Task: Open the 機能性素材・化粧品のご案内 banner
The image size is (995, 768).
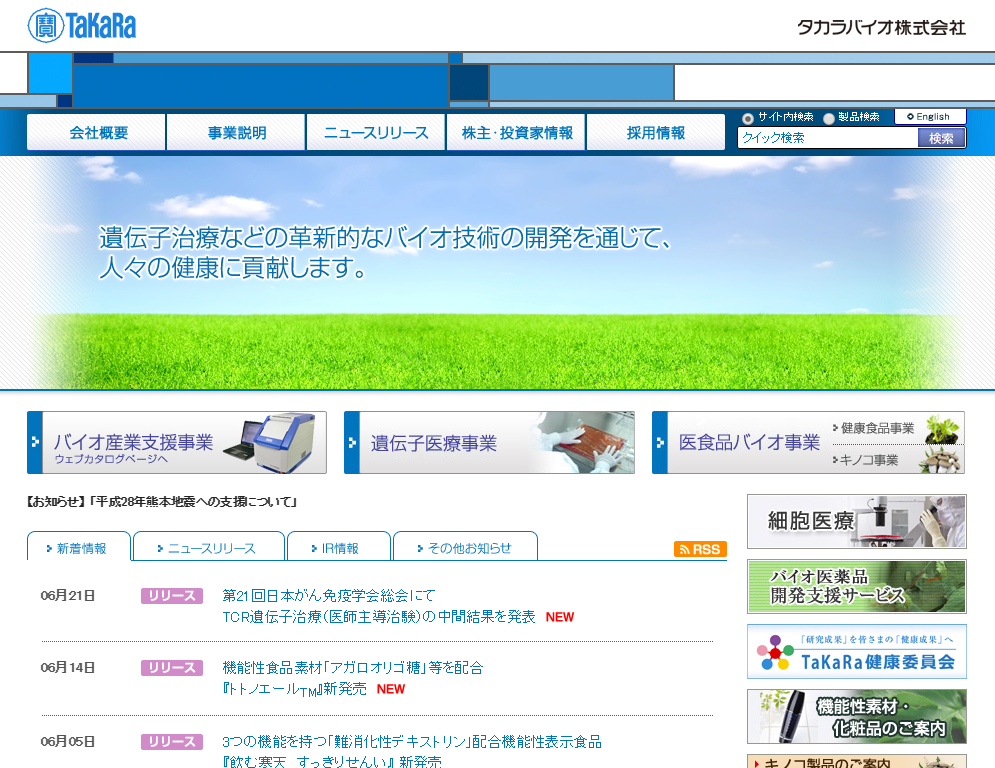Action: (x=857, y=717)
